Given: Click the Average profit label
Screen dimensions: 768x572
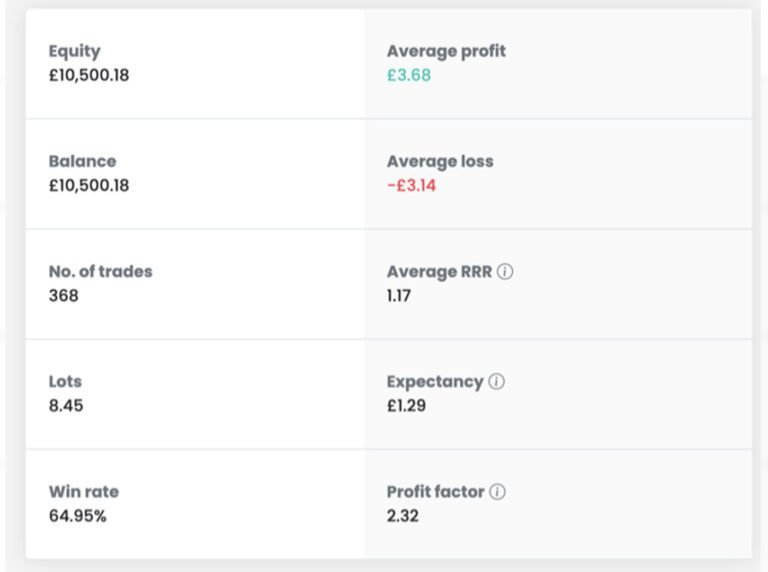Looking at the screenshot, I should [446, 51].
